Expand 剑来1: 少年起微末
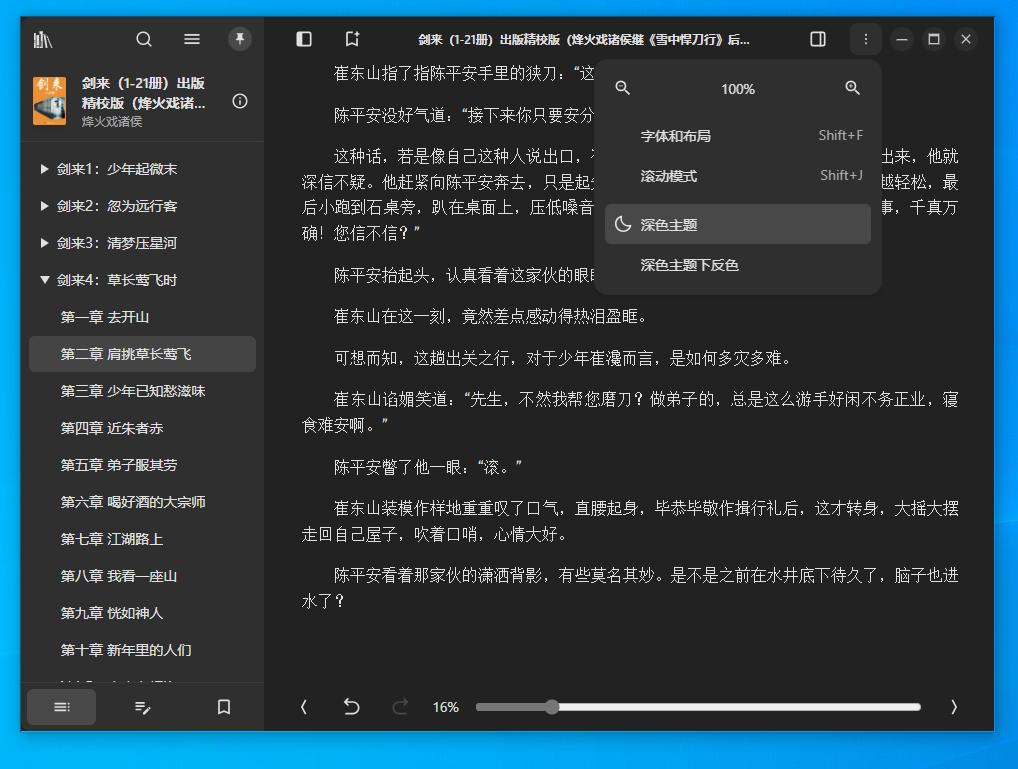Image resolution: width=1018 pixels, height=769 pixels. [44, 170]
